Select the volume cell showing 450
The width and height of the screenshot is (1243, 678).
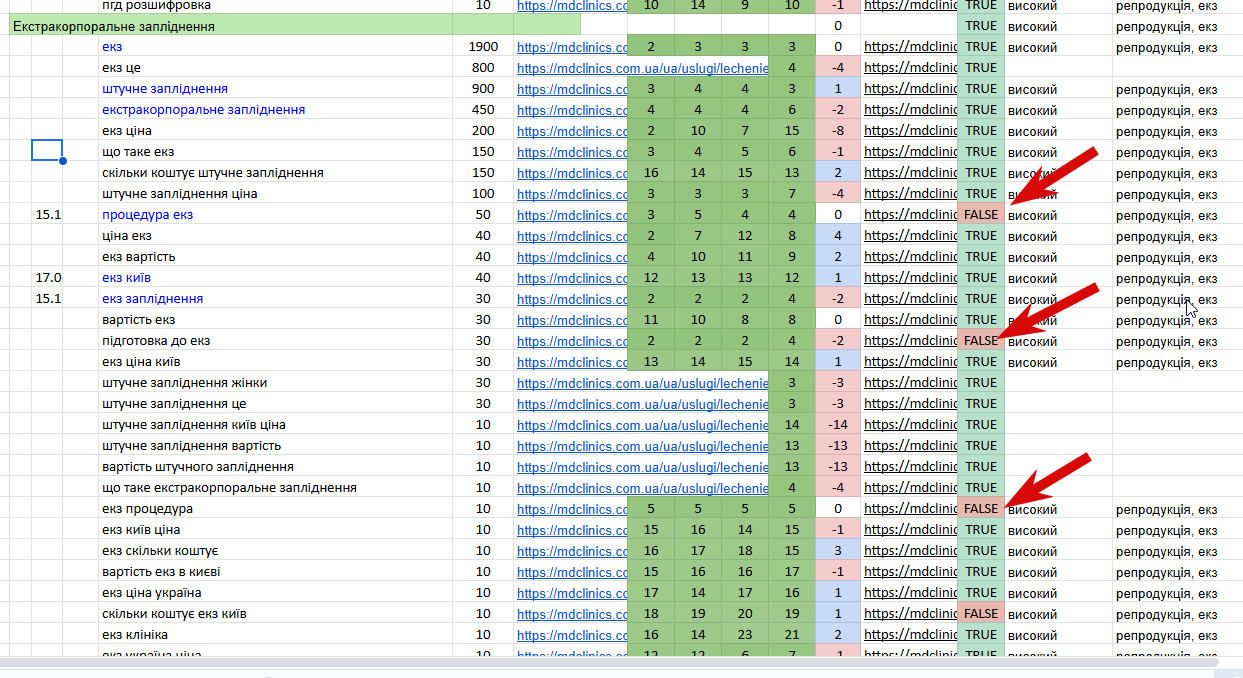(483, 110)
